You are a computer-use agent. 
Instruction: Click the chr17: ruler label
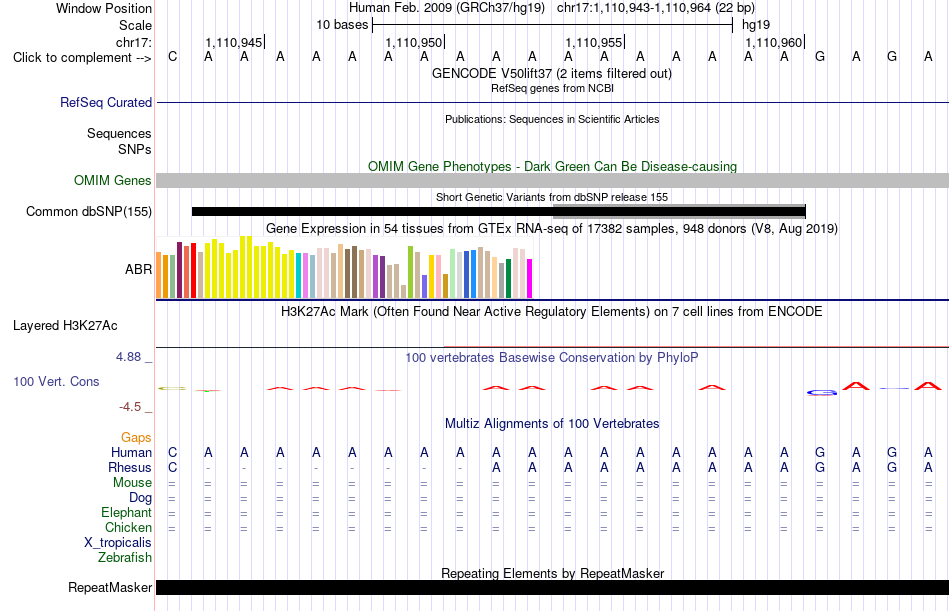[x=133, y=42]
